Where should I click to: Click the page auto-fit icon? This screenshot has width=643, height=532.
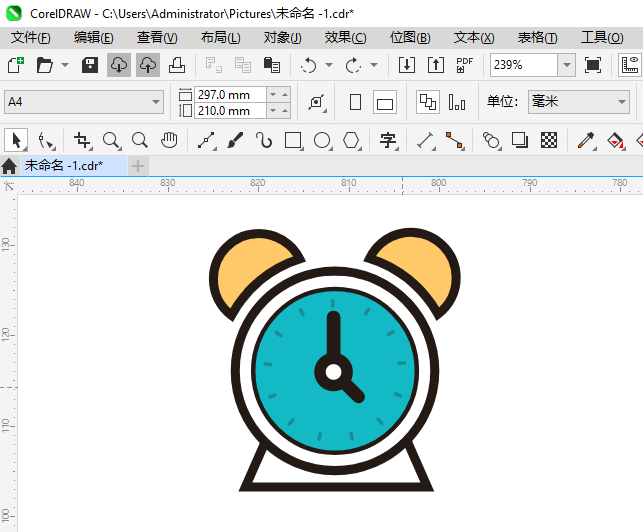(317, 102)
